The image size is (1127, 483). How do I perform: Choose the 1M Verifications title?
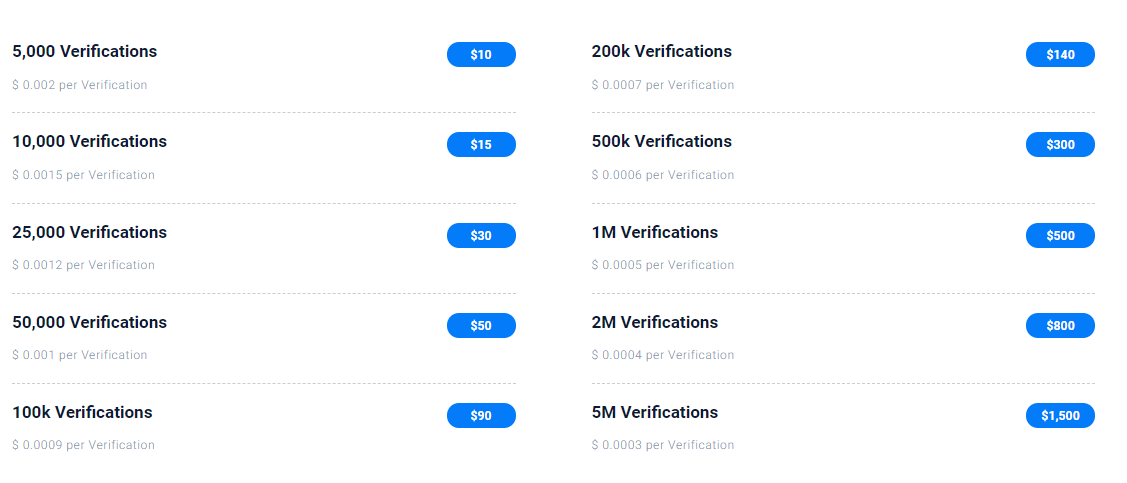tap(655, 233)
